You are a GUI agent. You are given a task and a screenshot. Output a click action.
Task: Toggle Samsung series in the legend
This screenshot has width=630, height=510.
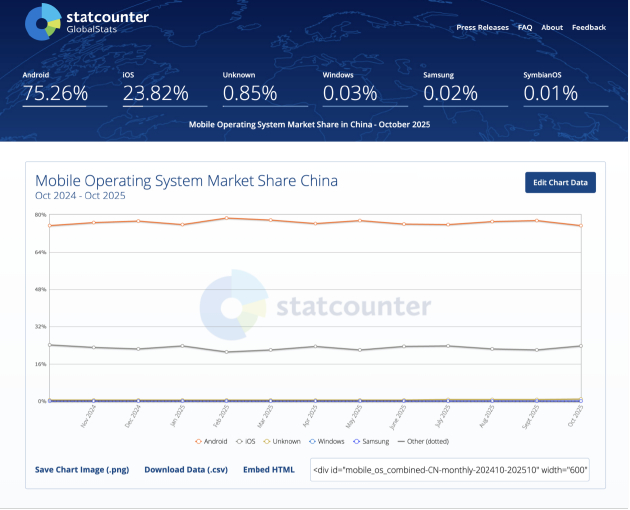[371, 441]
